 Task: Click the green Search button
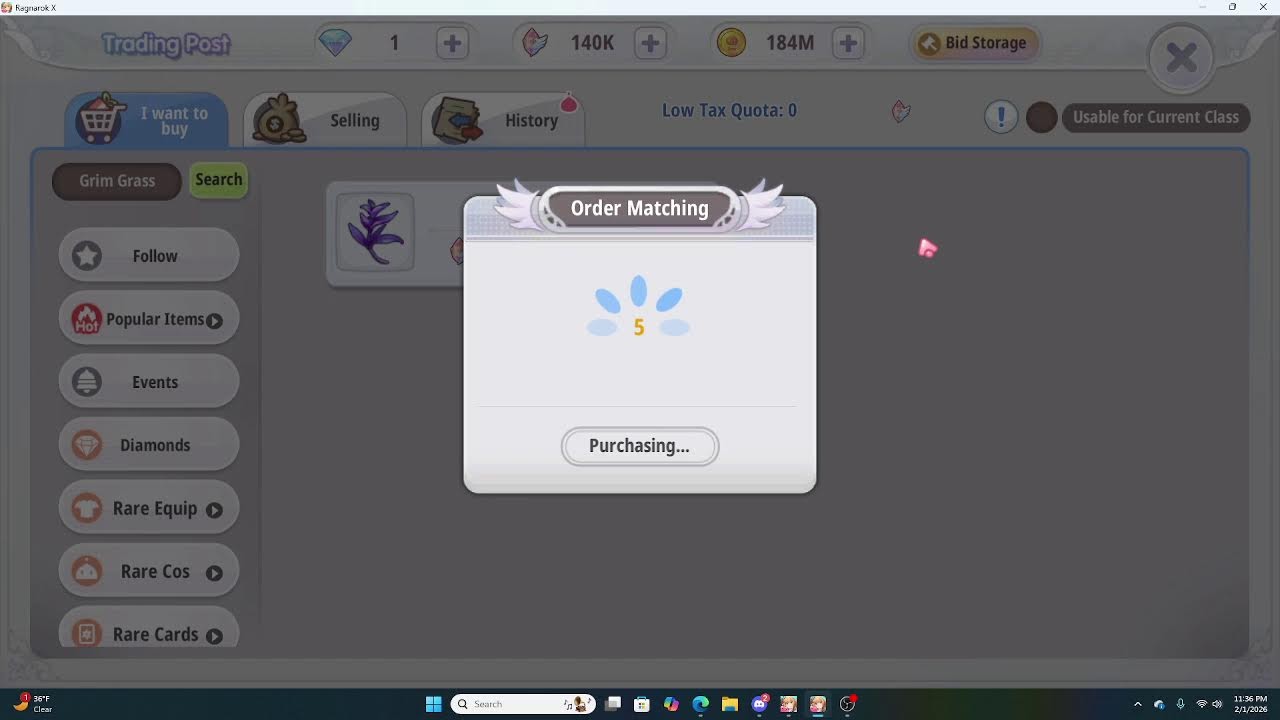(219, 180)
